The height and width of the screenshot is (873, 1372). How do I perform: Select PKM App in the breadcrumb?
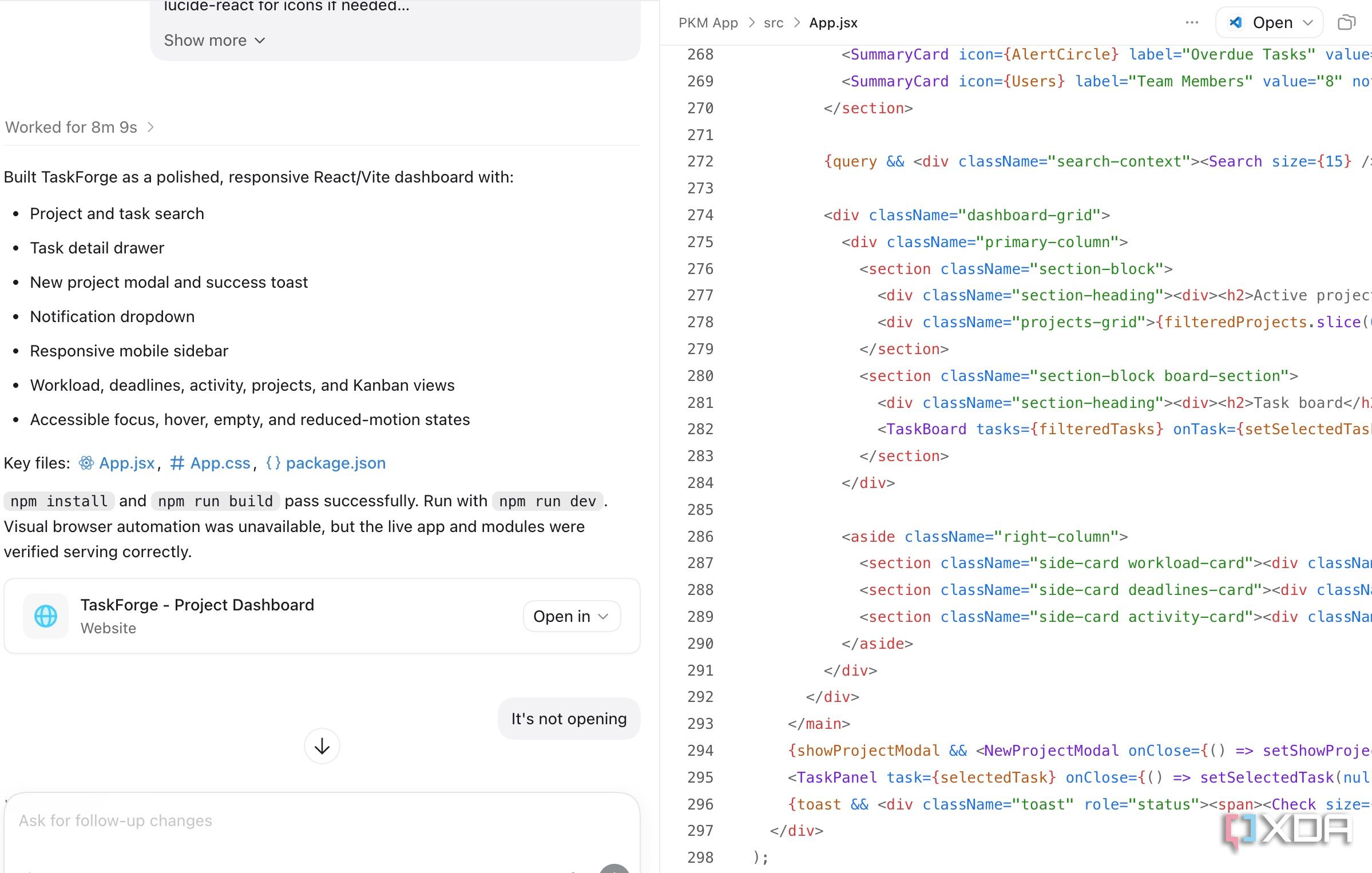(x=708, y=23)
